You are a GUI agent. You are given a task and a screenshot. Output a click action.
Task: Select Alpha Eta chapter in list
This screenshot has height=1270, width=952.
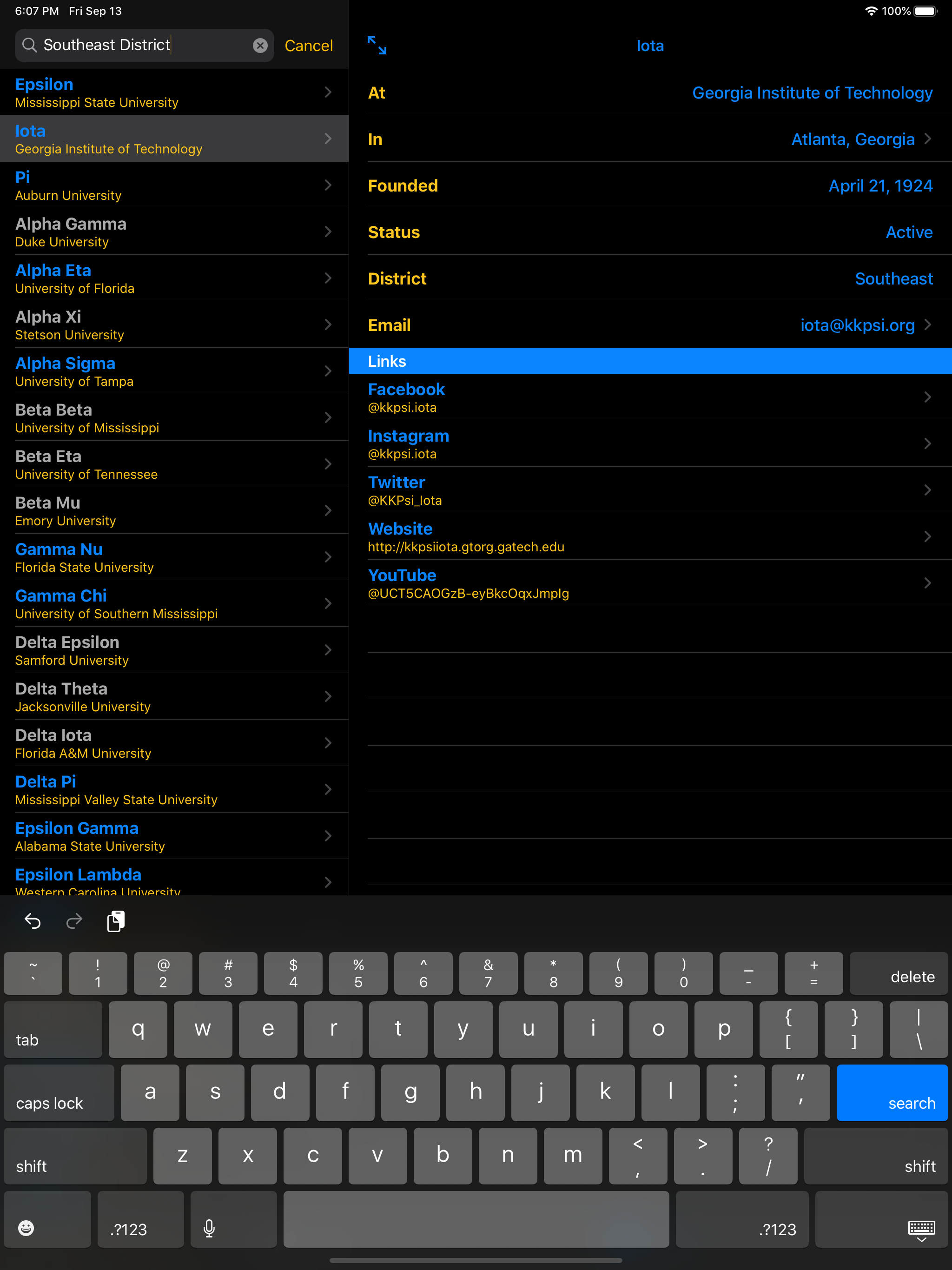[x=174, y=278]
